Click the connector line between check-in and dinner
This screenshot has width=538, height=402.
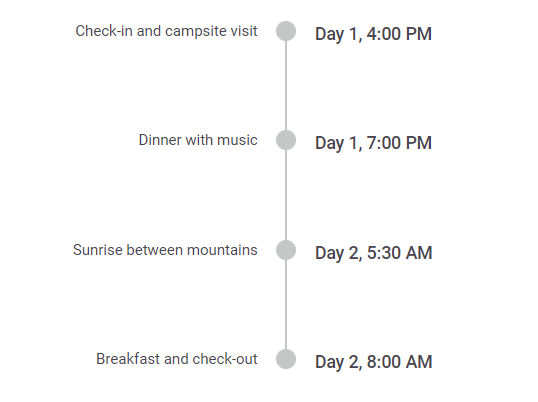tap(286, 86)
